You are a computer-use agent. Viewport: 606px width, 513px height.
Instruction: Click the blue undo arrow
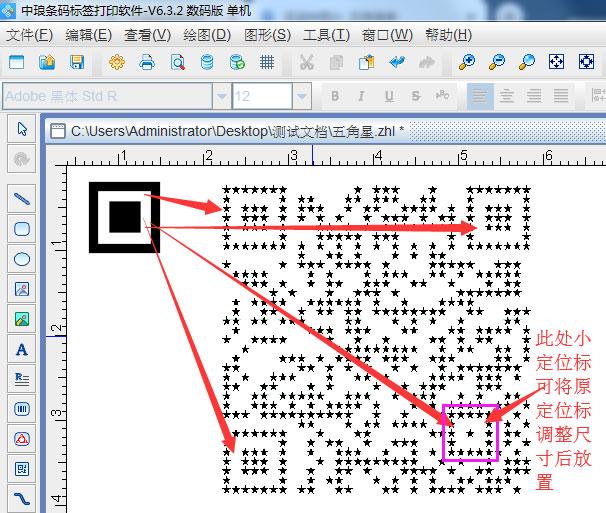pos(397,62)
